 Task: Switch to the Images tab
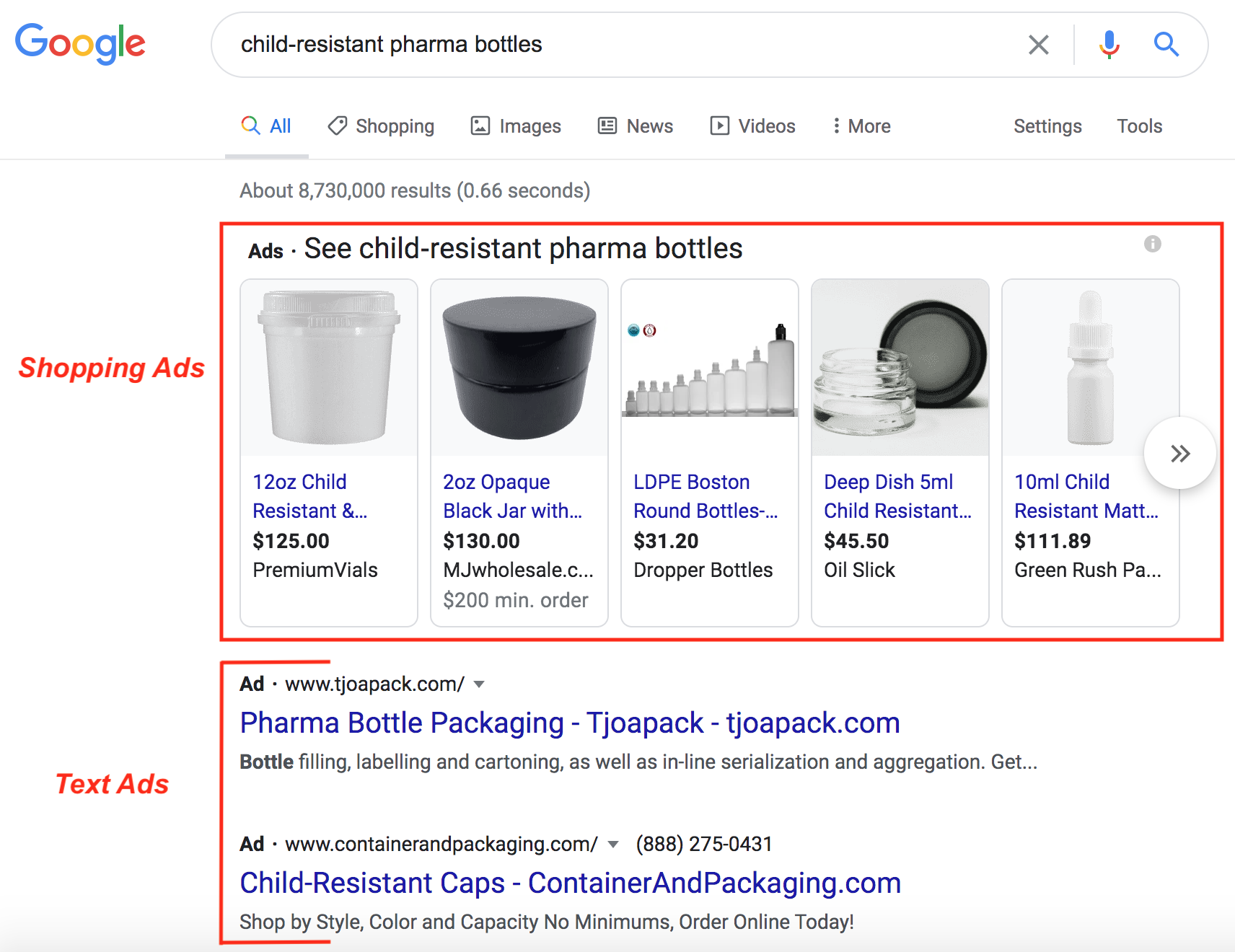(516, 126)
